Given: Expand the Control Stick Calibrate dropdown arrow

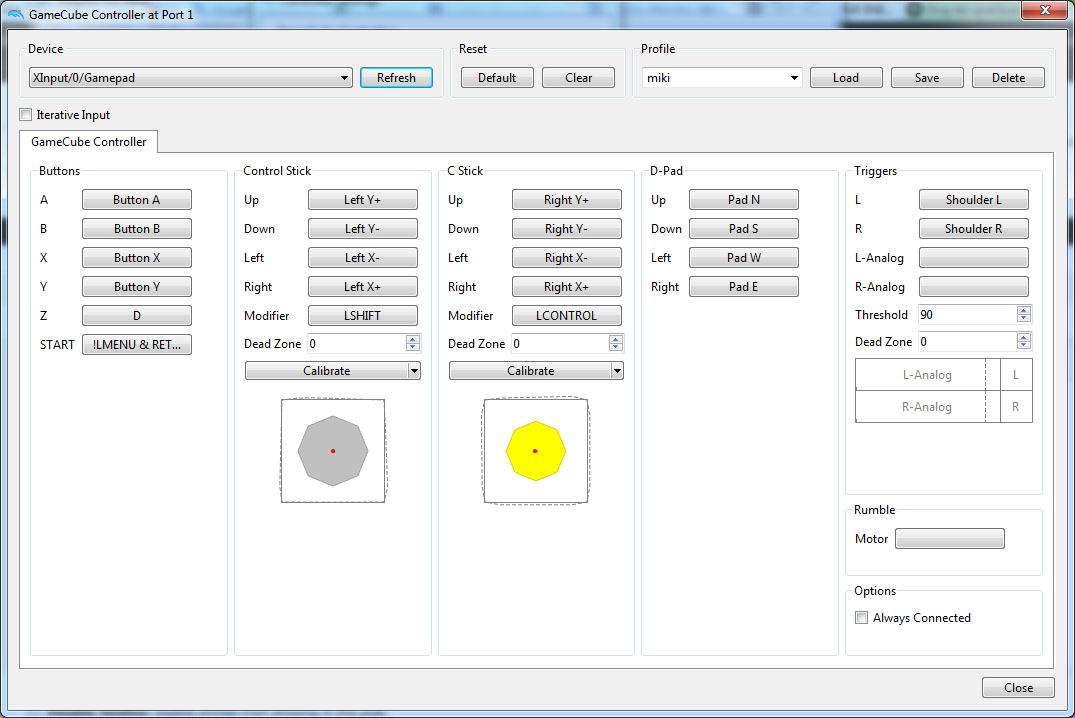Looking at the screenshot, I should coord(414,371).
